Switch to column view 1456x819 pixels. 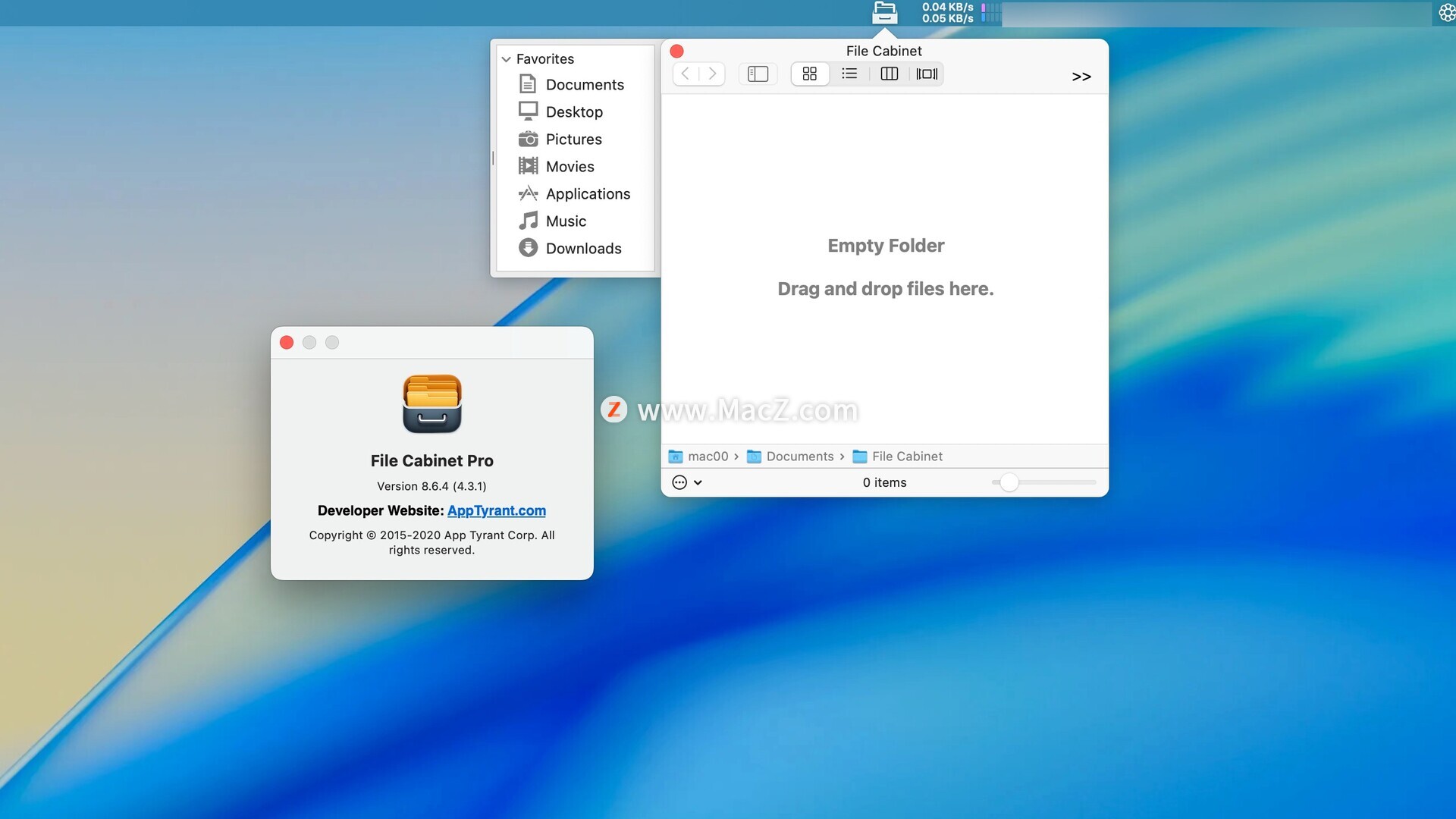tap(889, 74)
